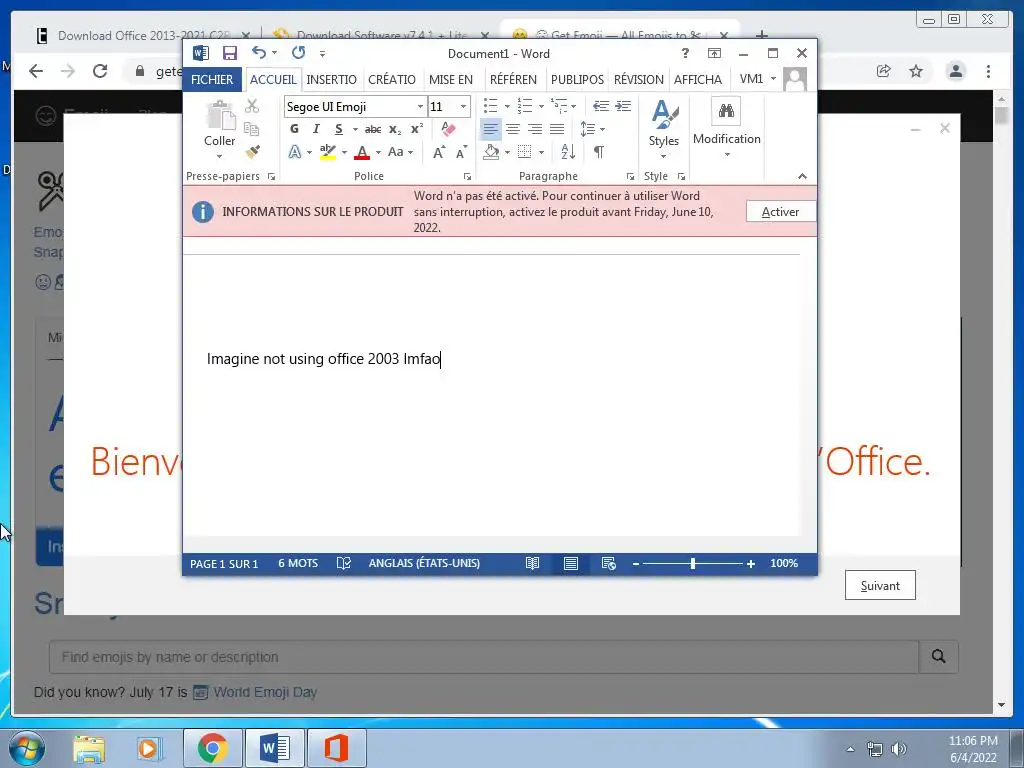
Task: Open proofing status icon in status bar
Action: tap(344, 563)
